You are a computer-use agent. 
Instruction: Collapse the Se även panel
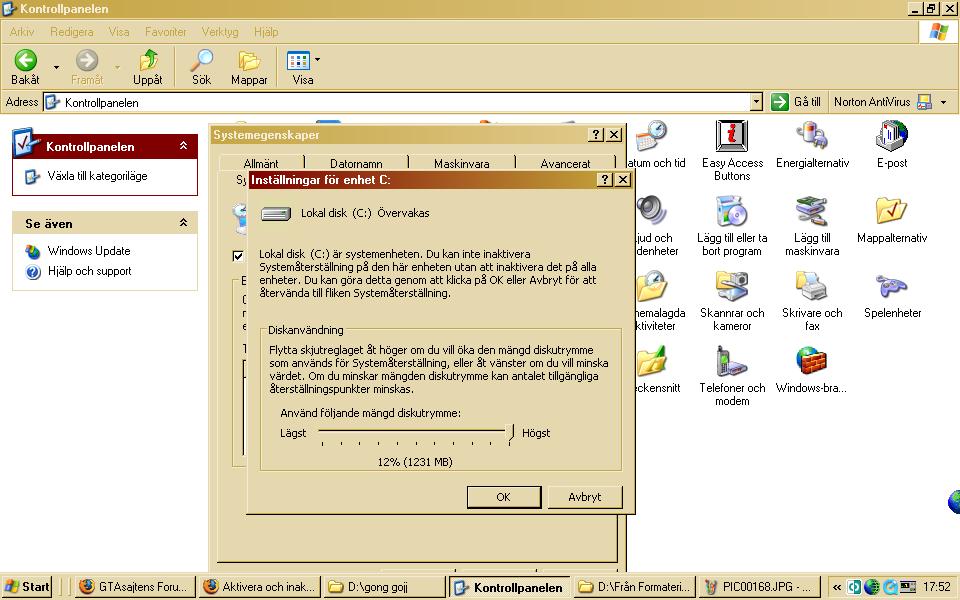183,223
